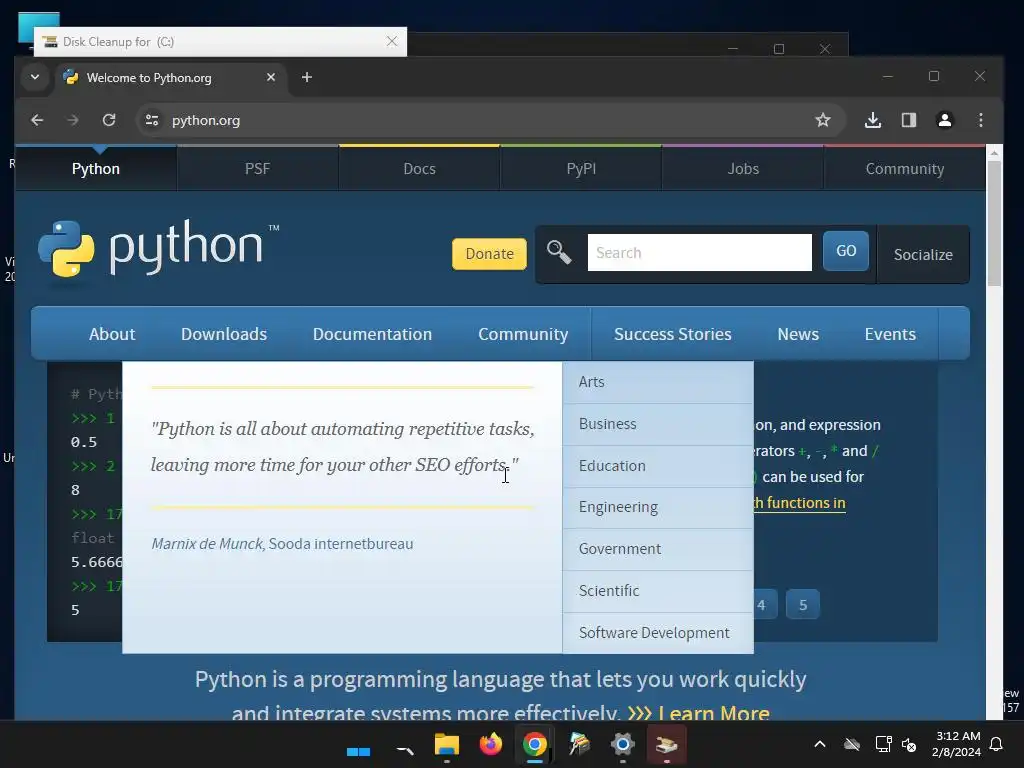This screenshot has height=768, width=1024.
Task: Focus the Search input field
Action: click(x=699, y=253)
